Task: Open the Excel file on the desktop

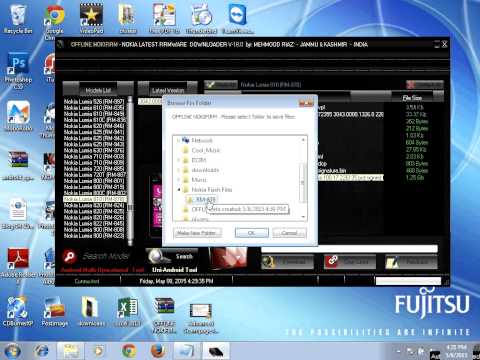Action: 128,311
